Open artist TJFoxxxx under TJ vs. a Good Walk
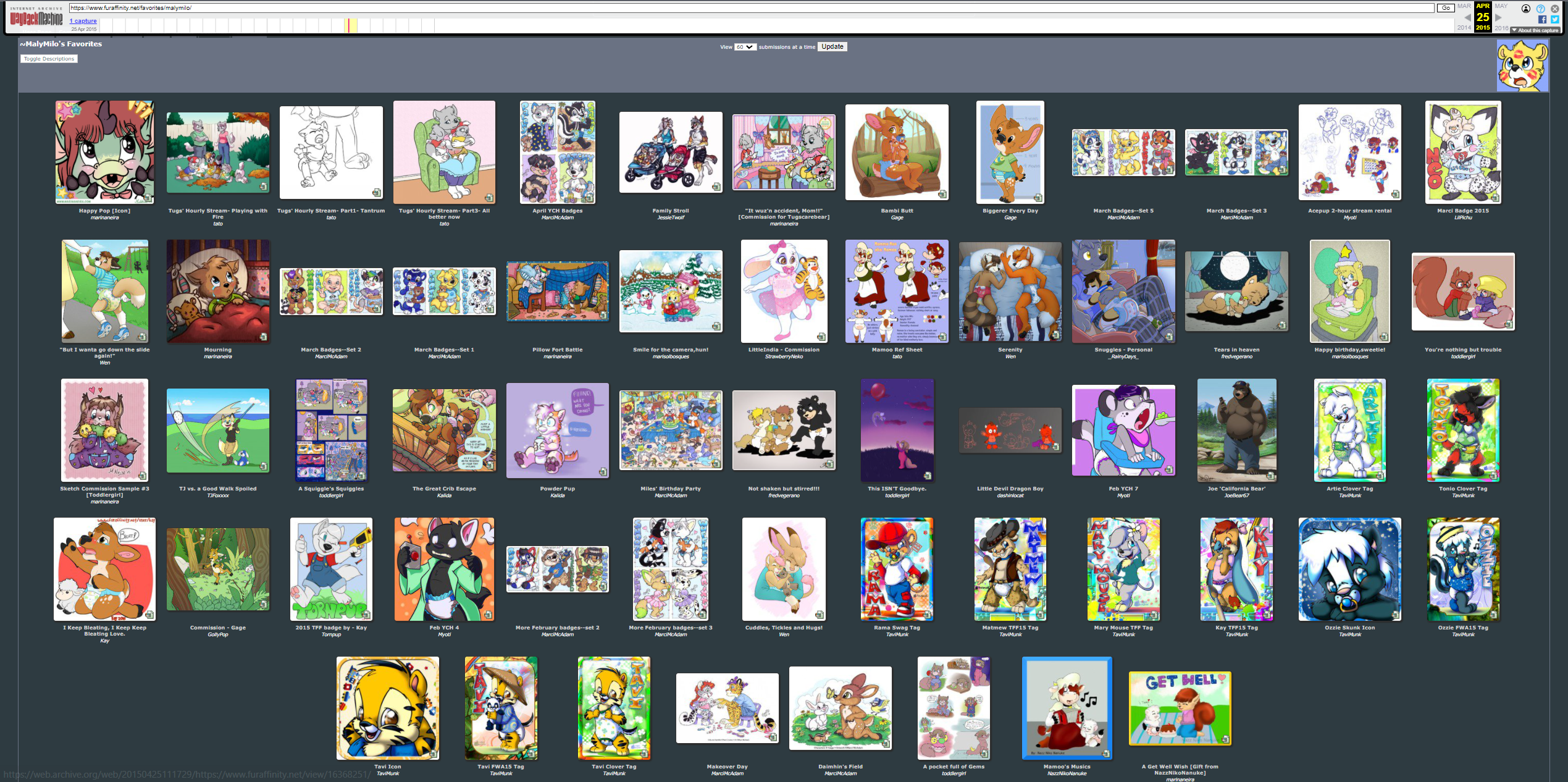The width and height of the screenshot is (1568, 782). (x=217, y=495)
